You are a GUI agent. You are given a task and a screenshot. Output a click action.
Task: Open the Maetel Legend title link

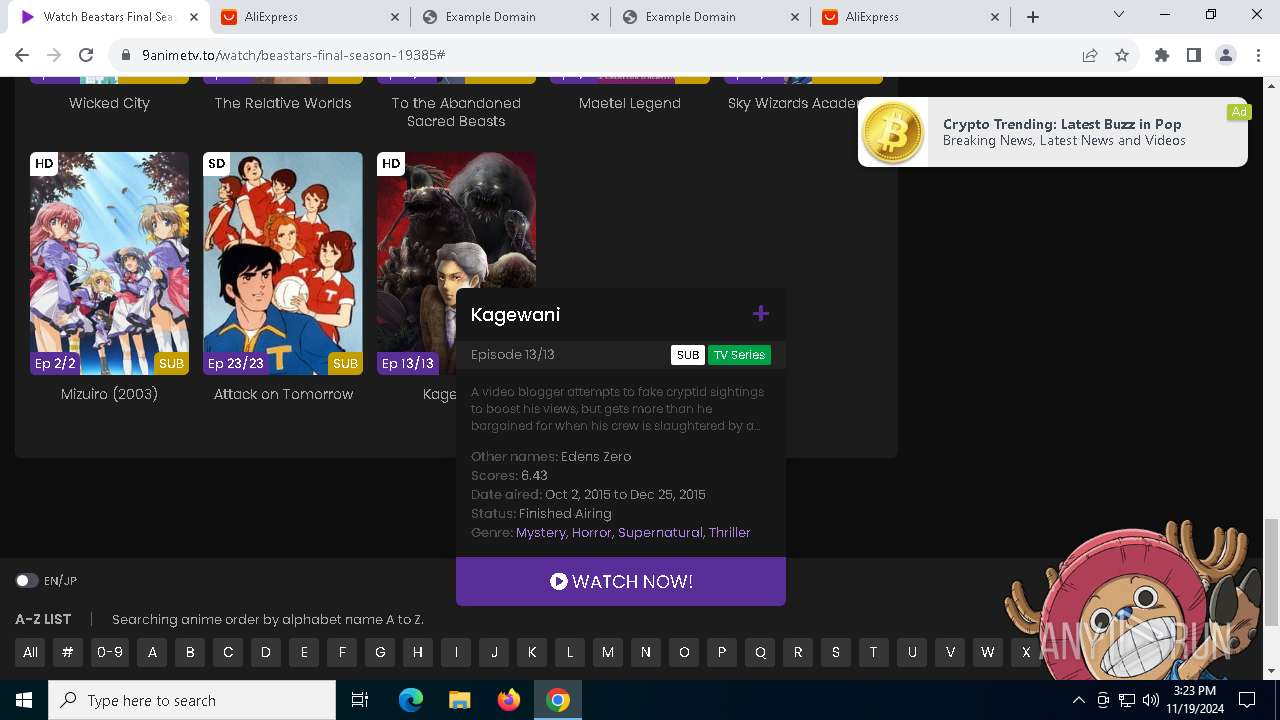pyautogui.click(x=629, y=103)
